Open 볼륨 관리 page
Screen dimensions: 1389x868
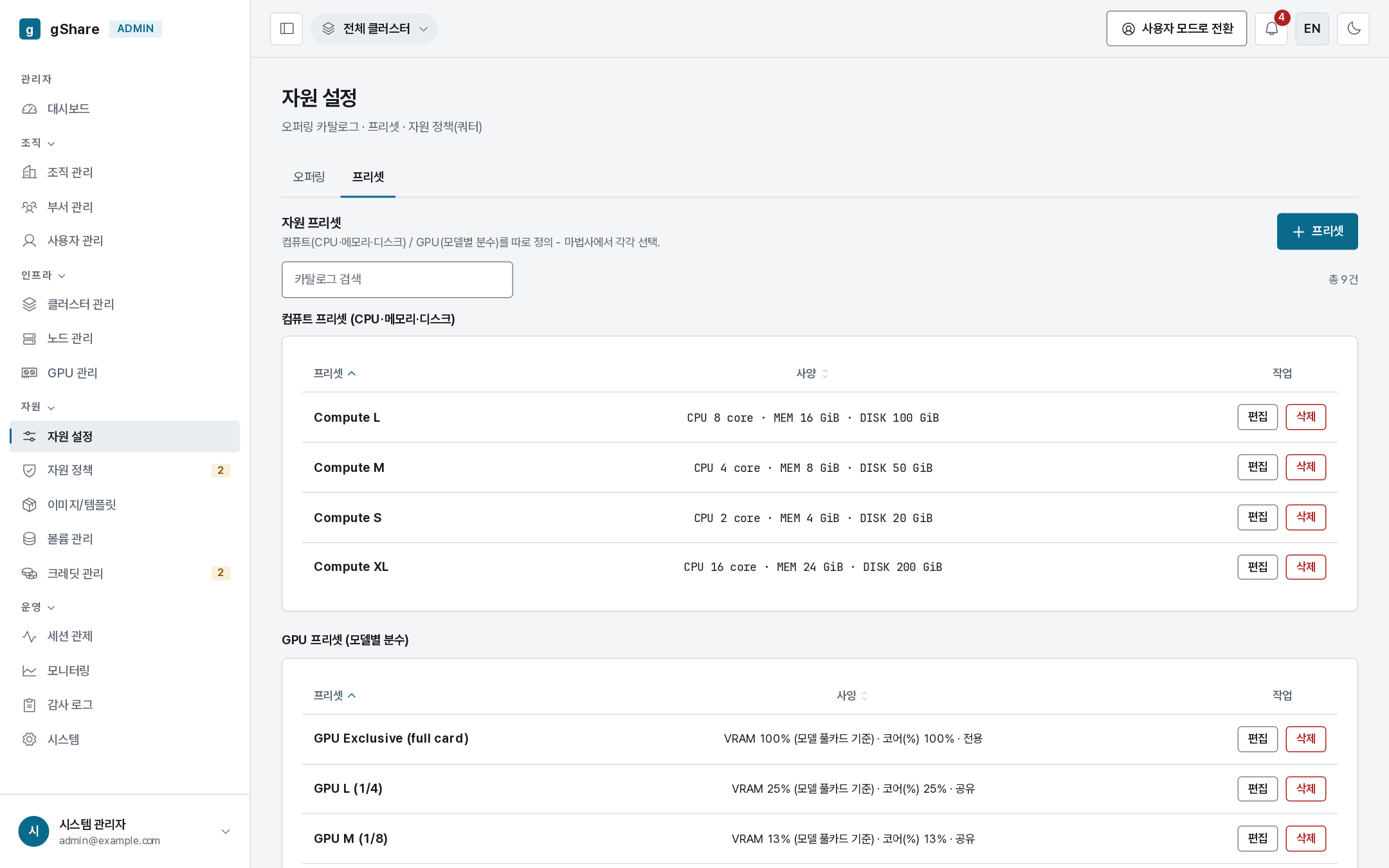[125, 539]
